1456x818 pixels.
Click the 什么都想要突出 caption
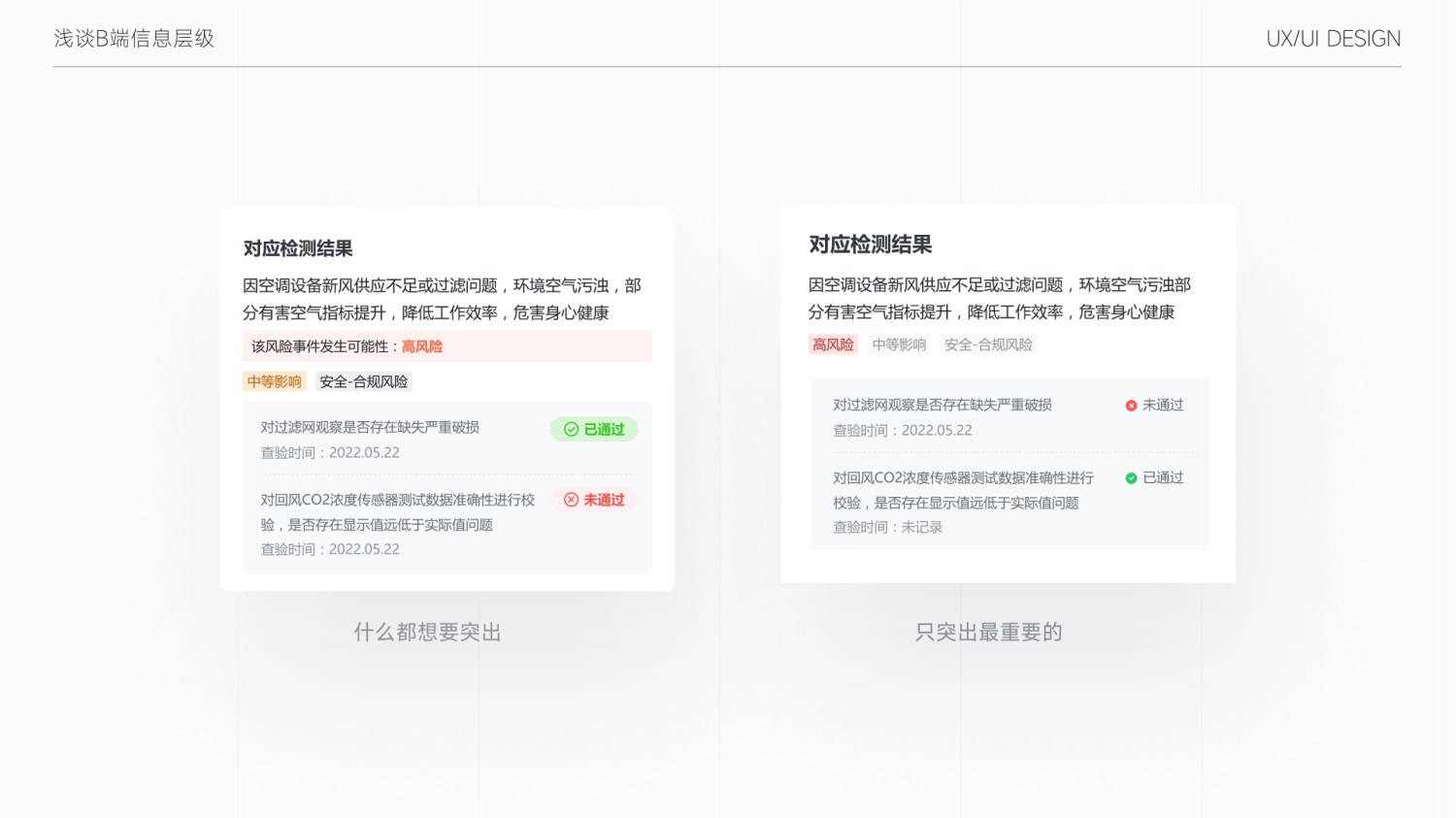[427, 633]
